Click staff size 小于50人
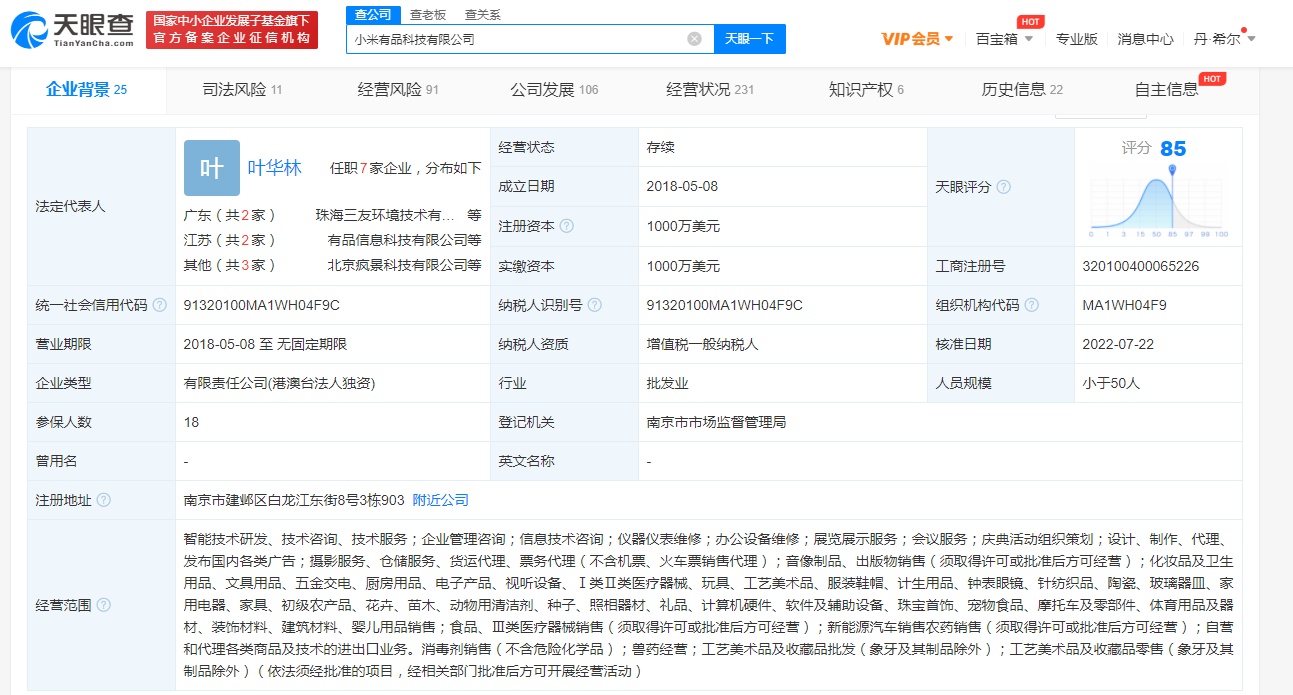The image size is (1293, 695). pos(1111,383)
